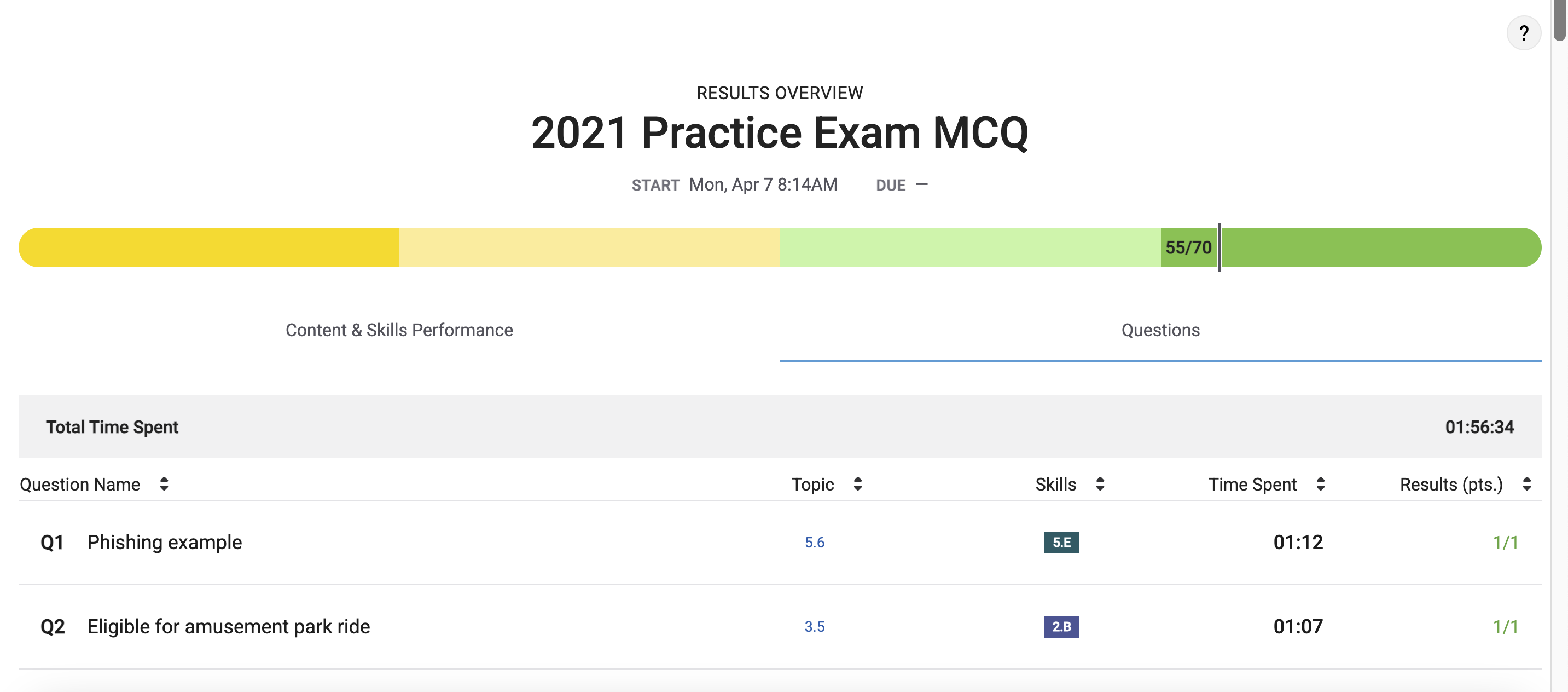This screenshot has width=1568, height=692.
Task: Click the Q1 result 1/1 score
Action: pos(1505,542)
